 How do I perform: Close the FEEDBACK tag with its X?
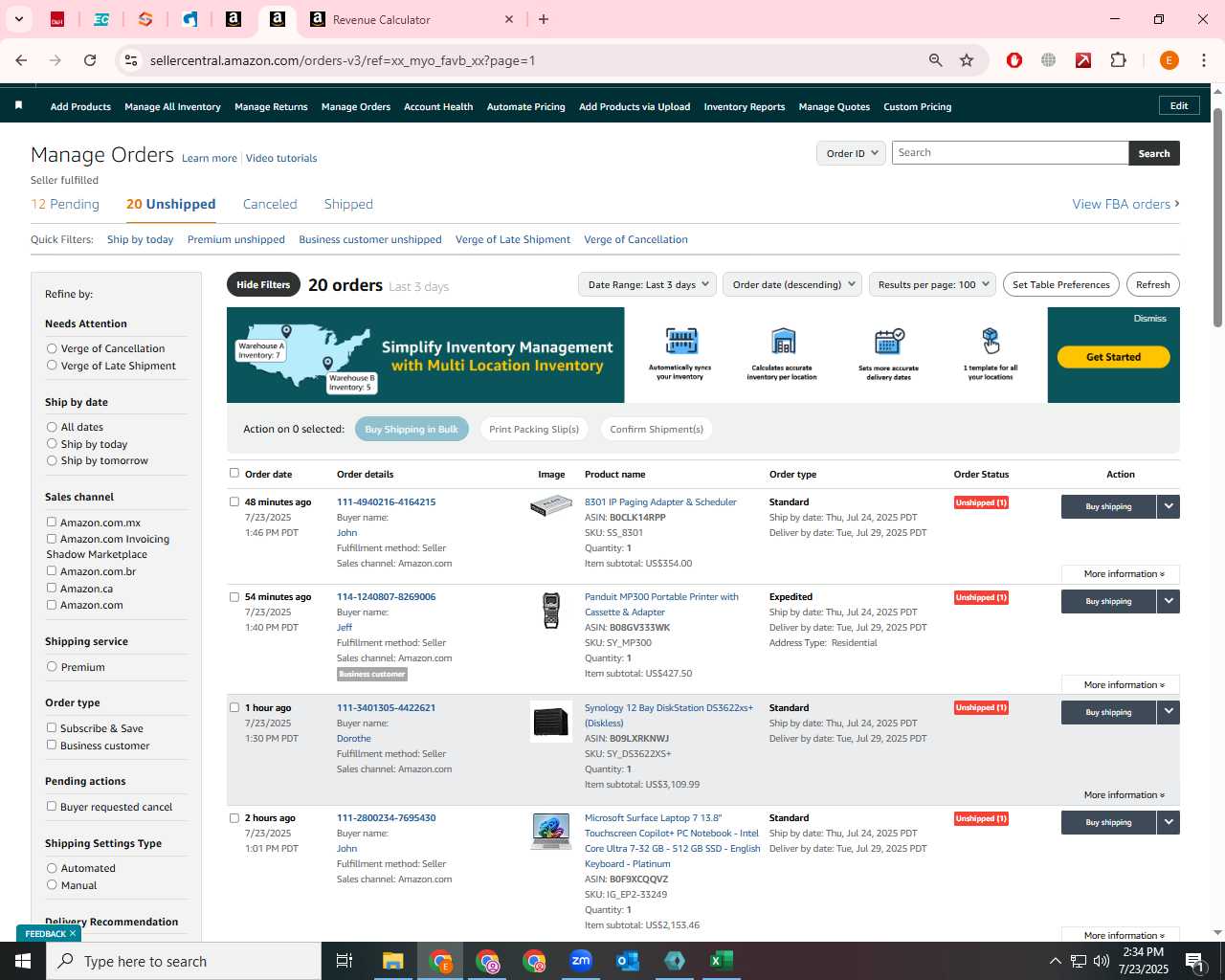tap(73, 933)
